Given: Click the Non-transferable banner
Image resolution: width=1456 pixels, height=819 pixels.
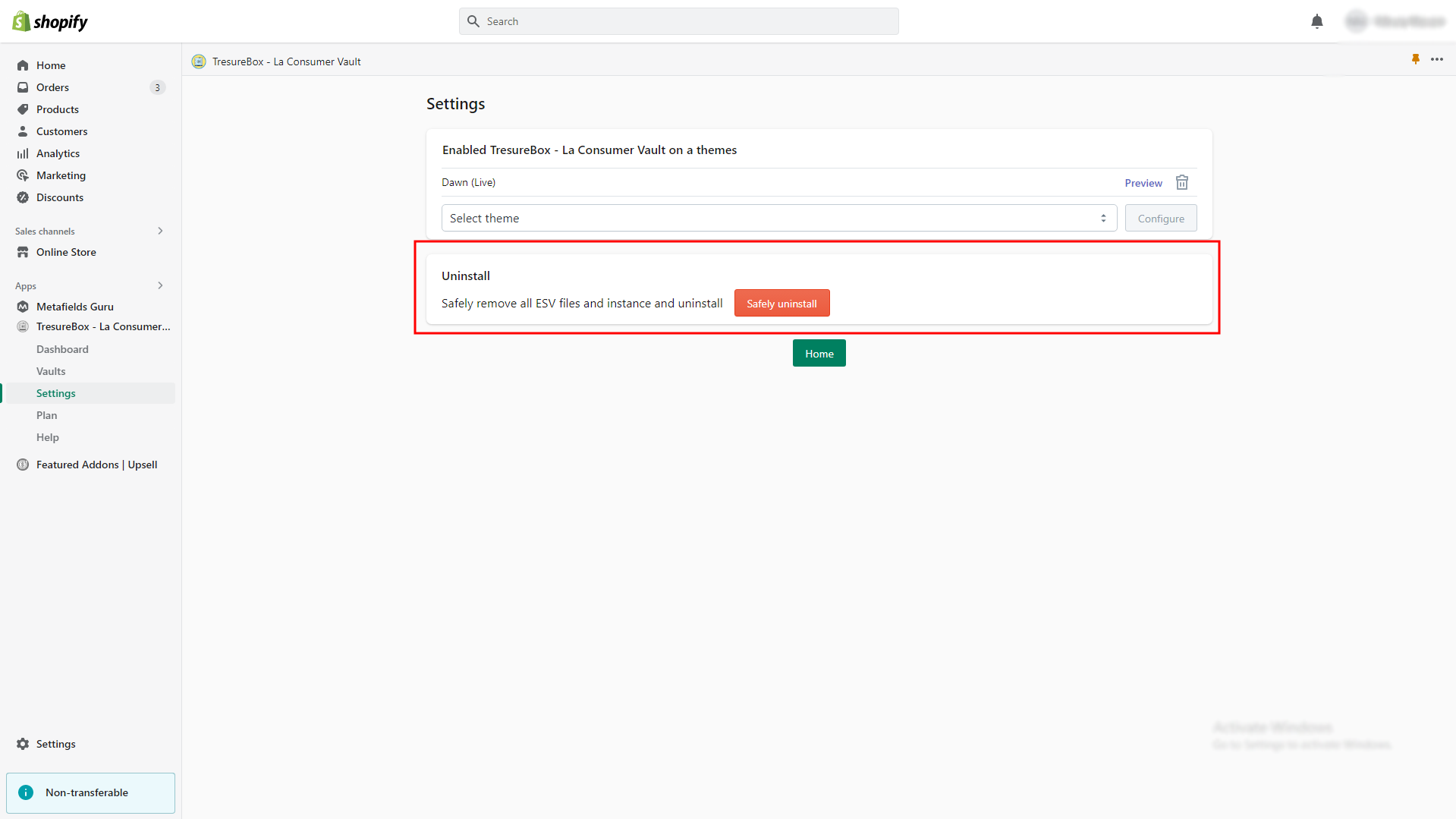Looking at the screenshot, I should click(90, 792).
